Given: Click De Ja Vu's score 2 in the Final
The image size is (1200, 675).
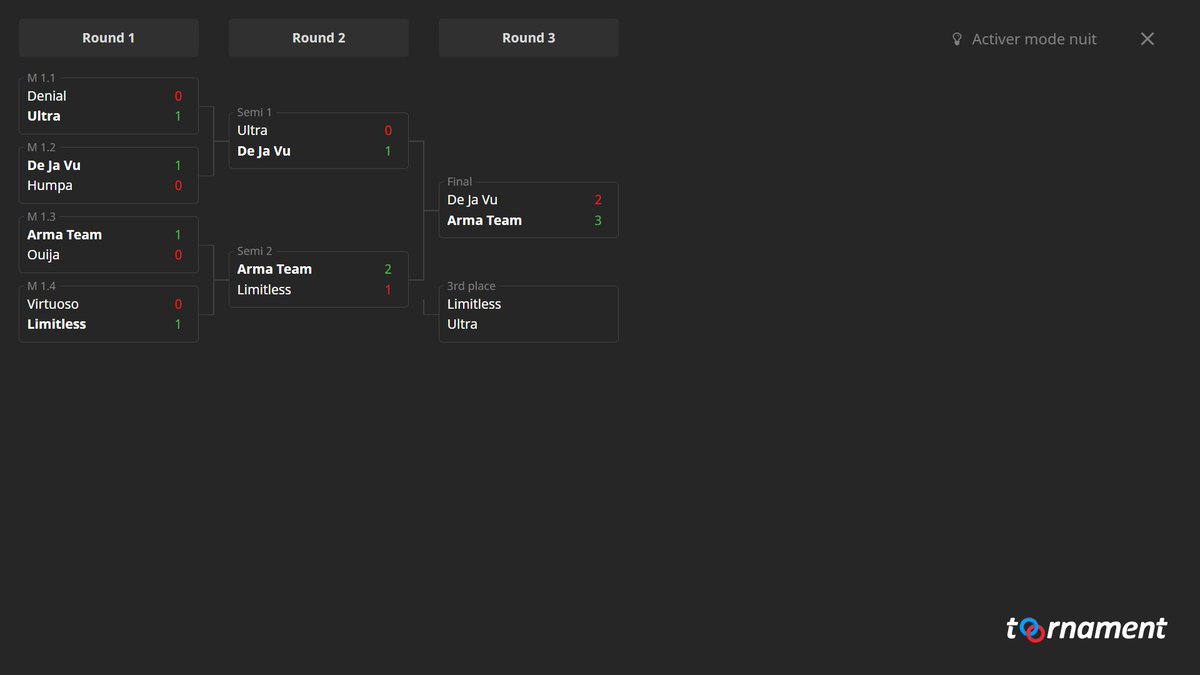Looking at the screenshot, I should [598, 200].
